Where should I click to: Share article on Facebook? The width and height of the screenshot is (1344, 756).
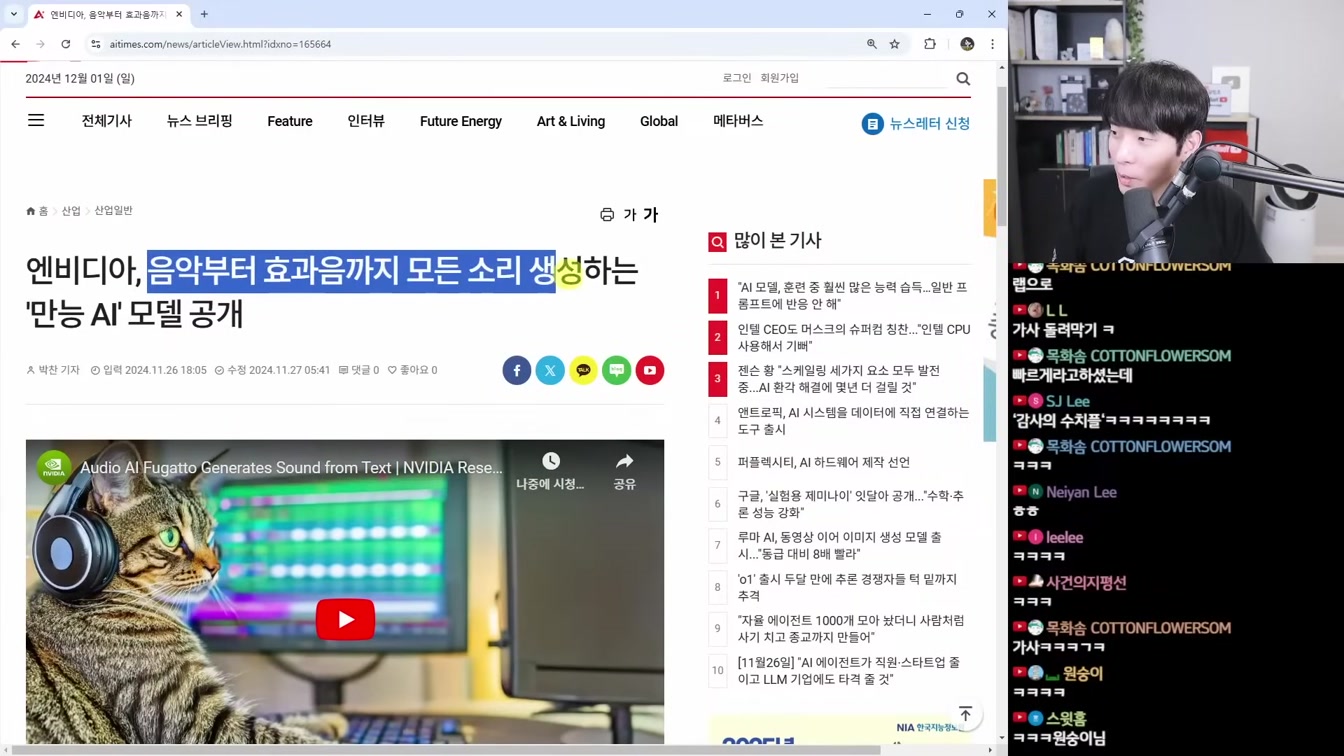[x=517, y=370]
